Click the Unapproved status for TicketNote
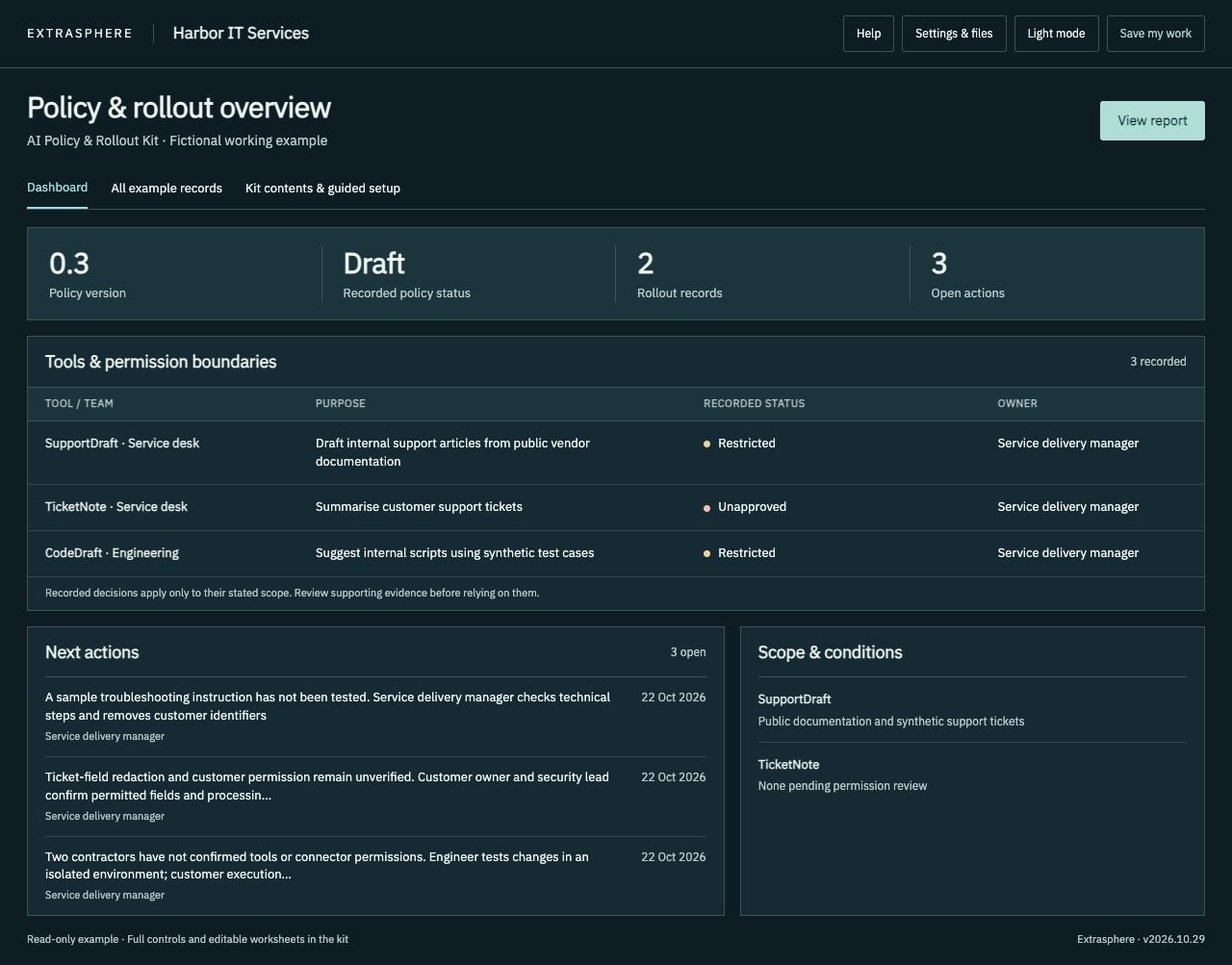Screen dimensions: 1232x965 click(745, 507)
